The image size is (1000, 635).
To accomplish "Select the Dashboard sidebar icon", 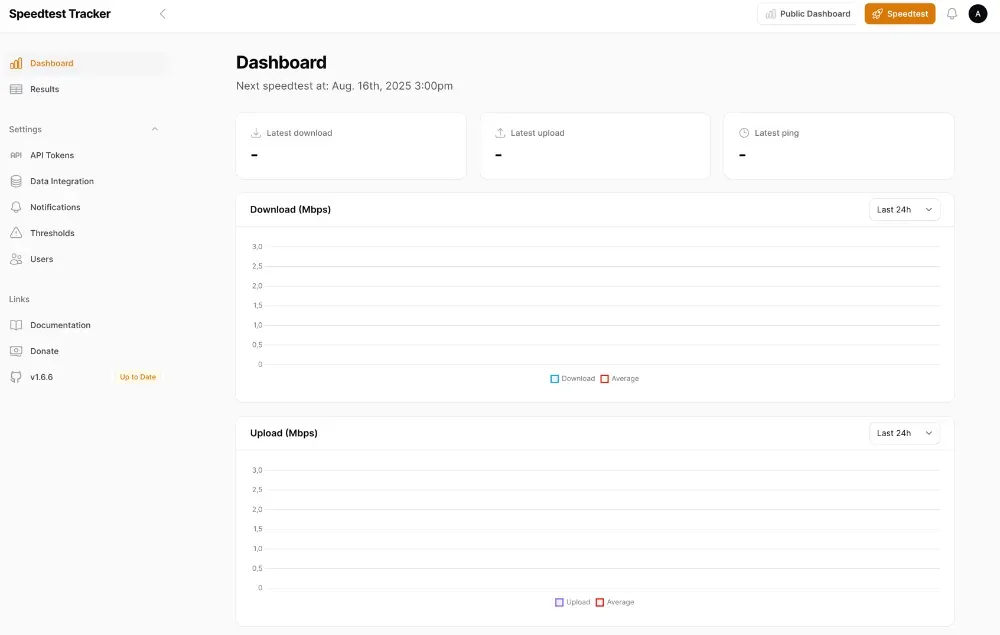I will click(x=15, y=63).
